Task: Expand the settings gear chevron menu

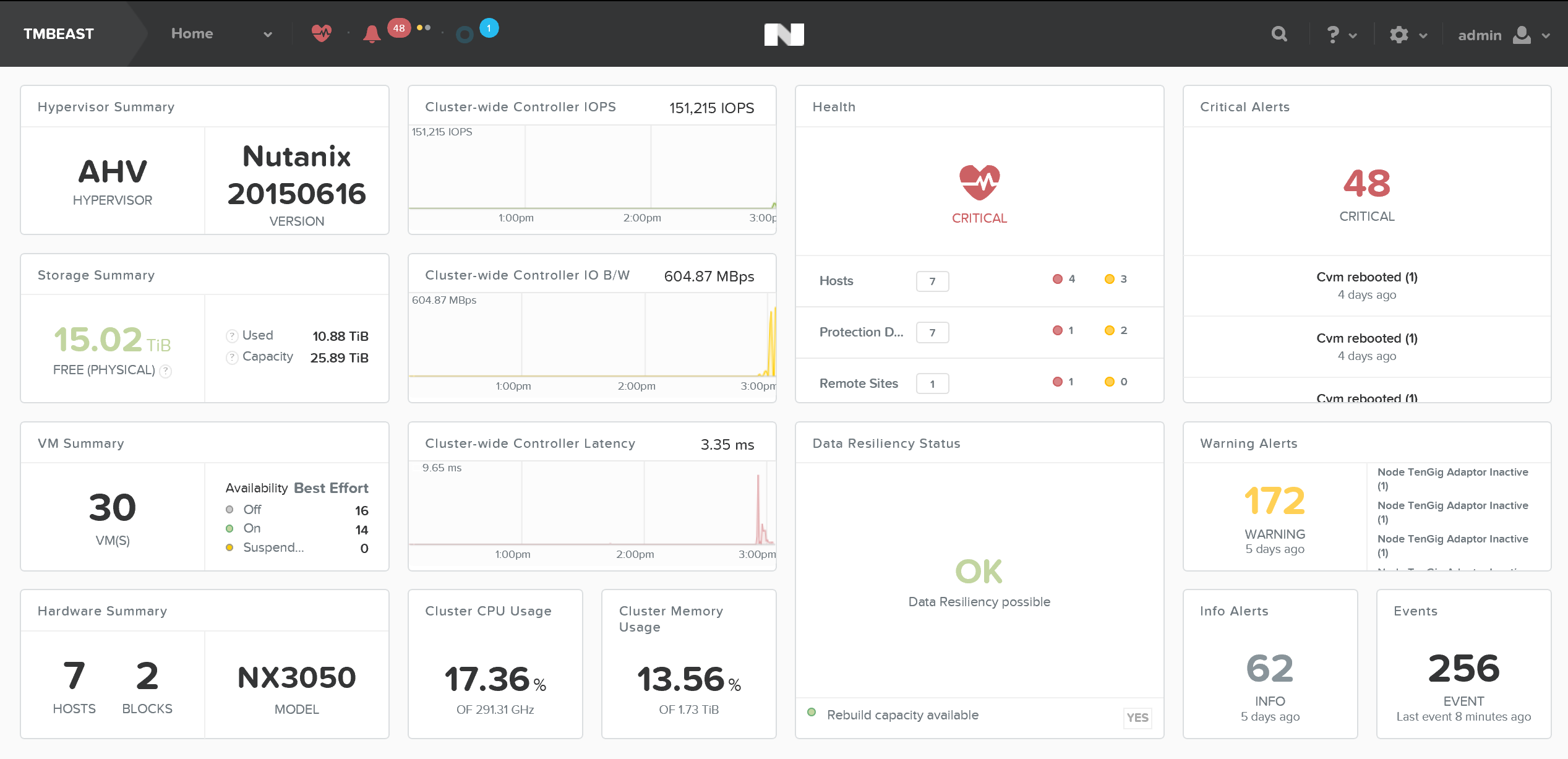Action: pos(1424,36)
